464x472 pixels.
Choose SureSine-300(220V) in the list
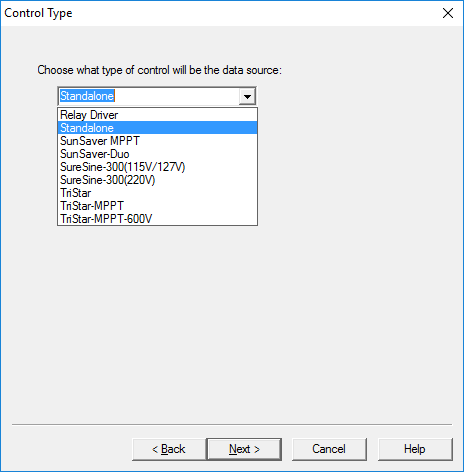pyautogui.click(x=157, y=180)
